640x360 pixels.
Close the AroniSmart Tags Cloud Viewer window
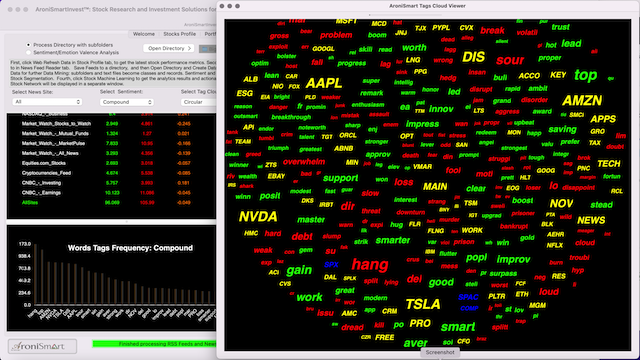(x=222, y=6)
